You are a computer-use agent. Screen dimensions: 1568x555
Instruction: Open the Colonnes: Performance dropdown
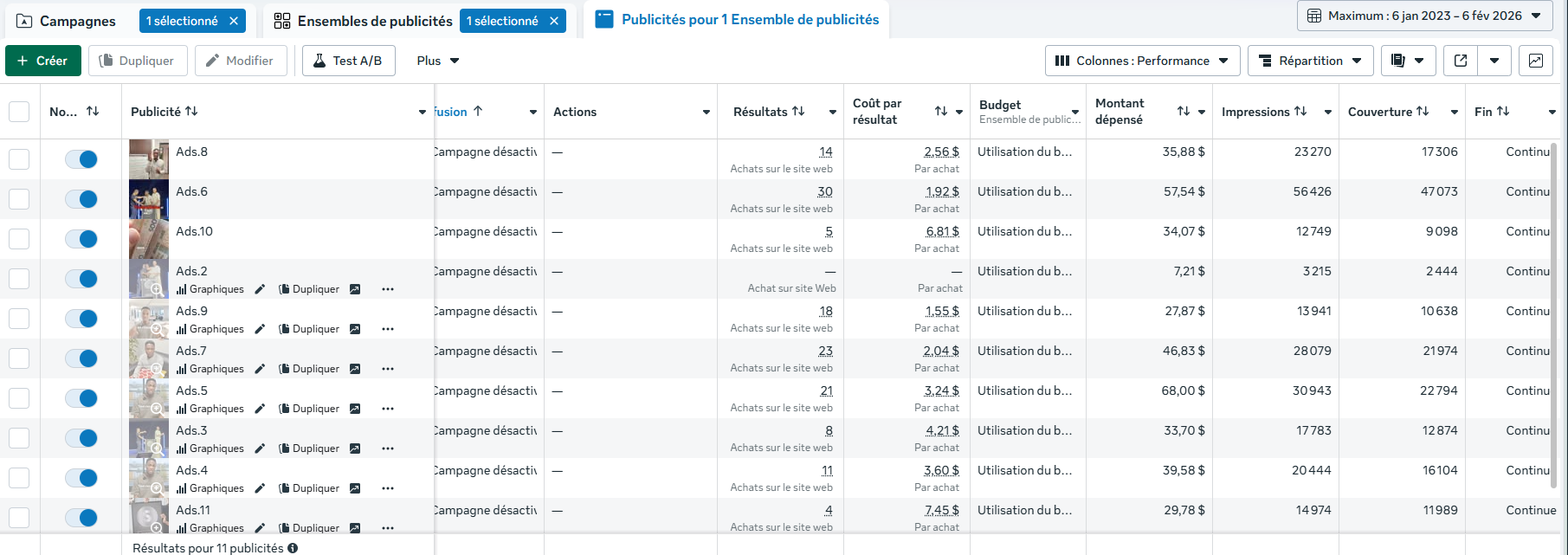pyautogui.click(x=1142, y=61)
